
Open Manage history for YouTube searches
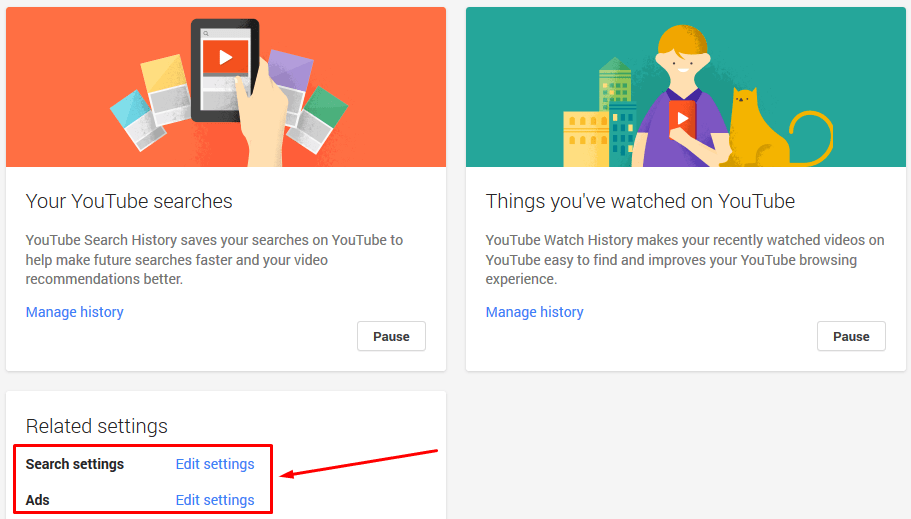coord(74,312)
